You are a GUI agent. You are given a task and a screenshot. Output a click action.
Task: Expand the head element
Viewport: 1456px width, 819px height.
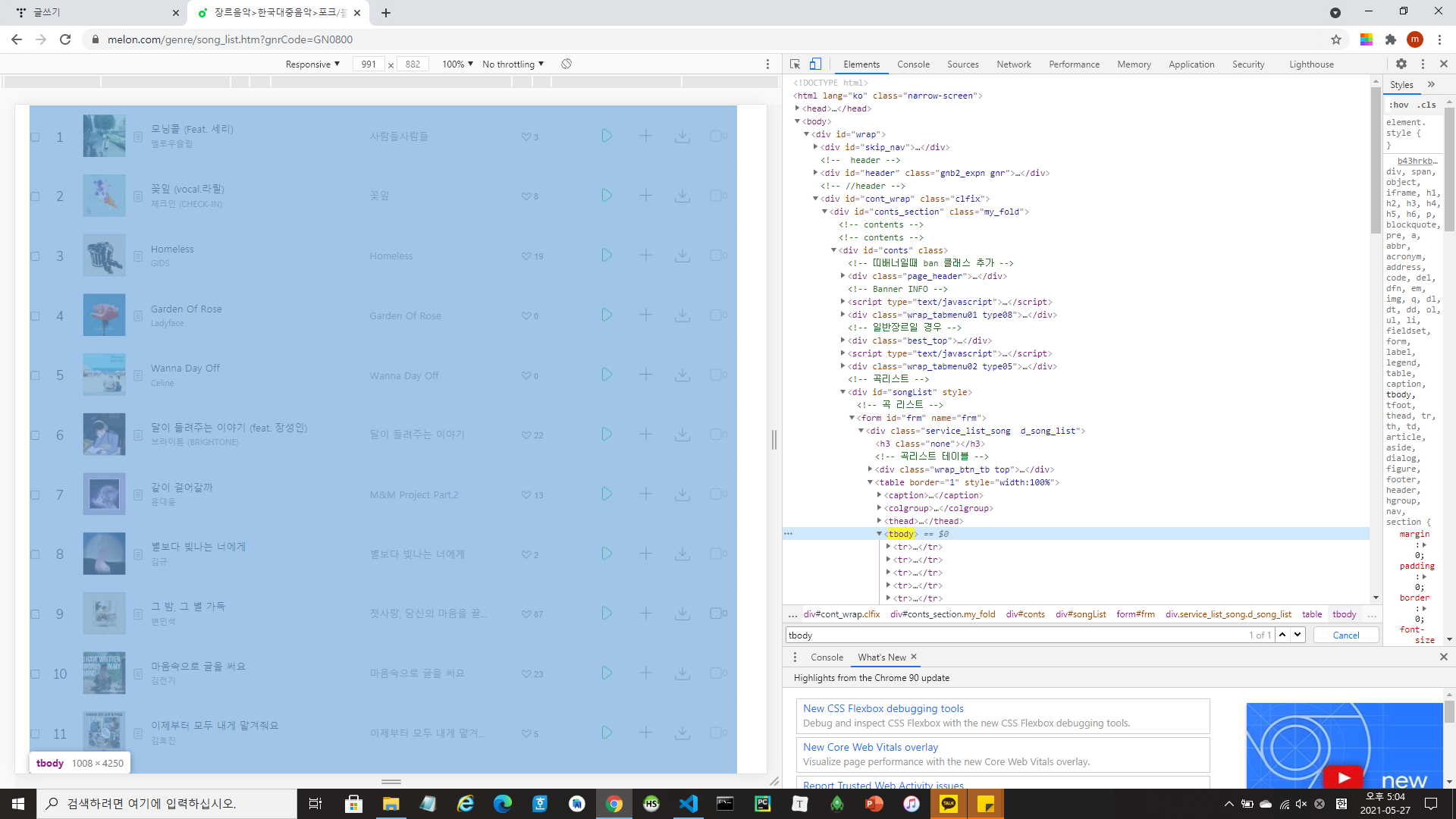coord(797,108)
